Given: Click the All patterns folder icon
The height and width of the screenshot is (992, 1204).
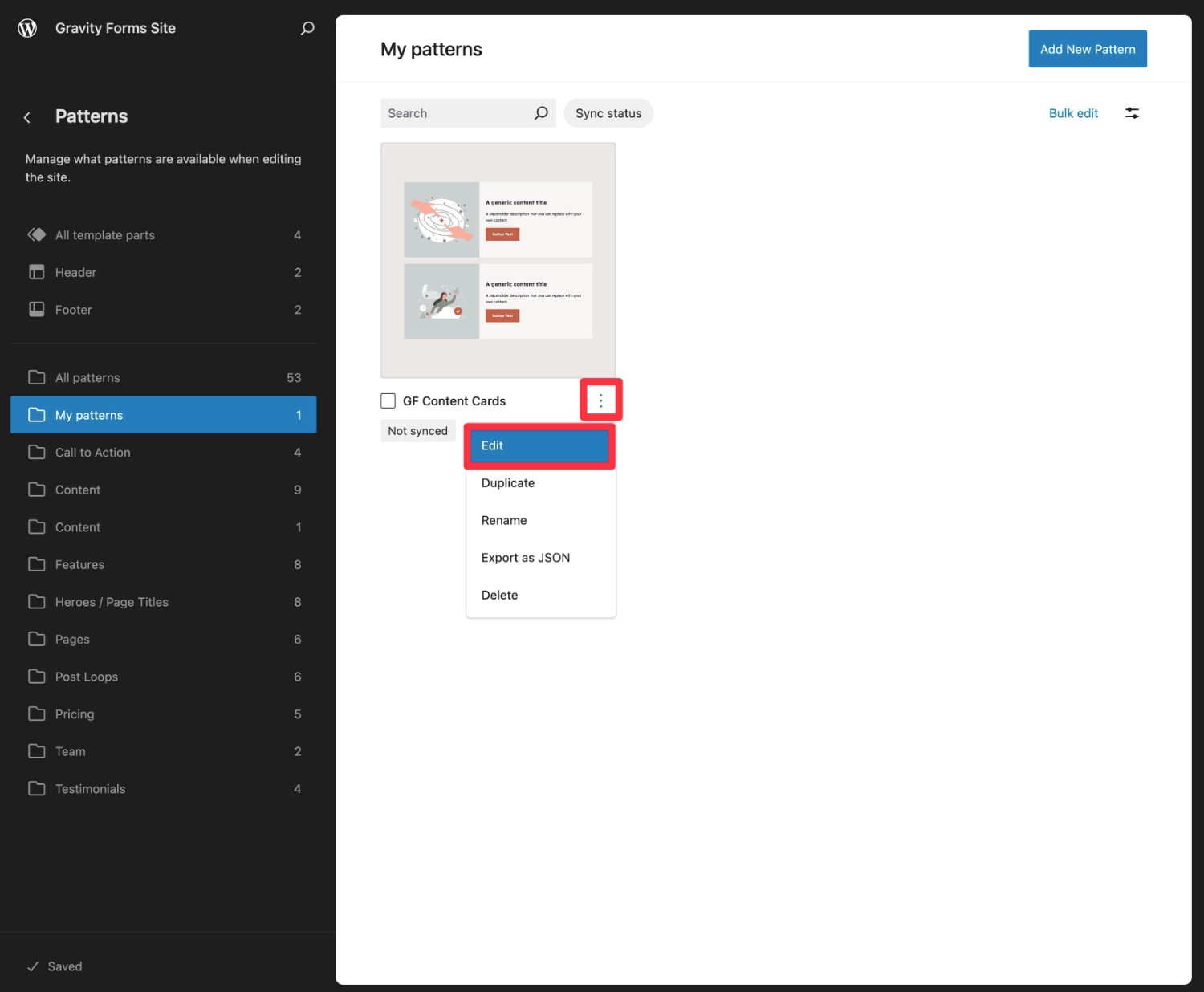Looking at the screenshot, I should (x=37, y=377).
